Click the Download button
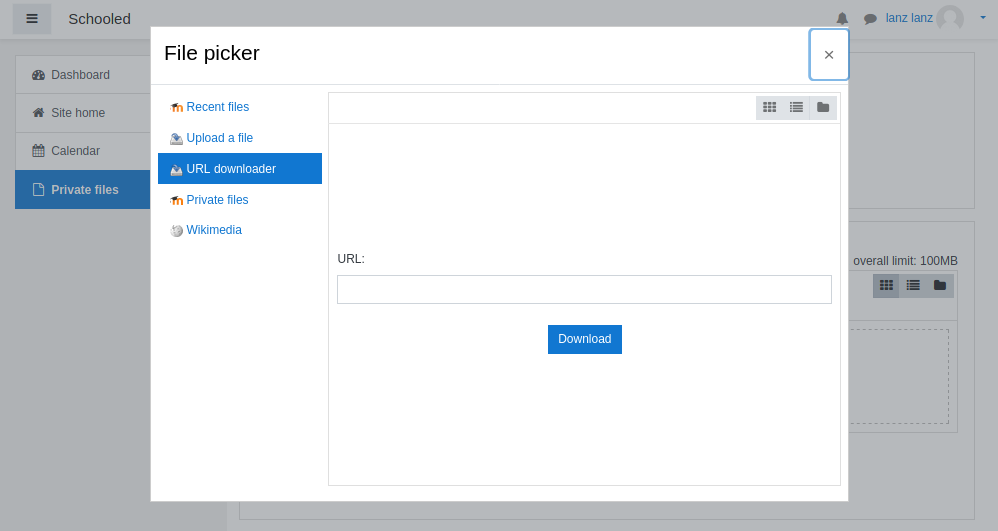The width and height of the screenshot is (998, 531). pyautogui.click(x=585, y=339)
